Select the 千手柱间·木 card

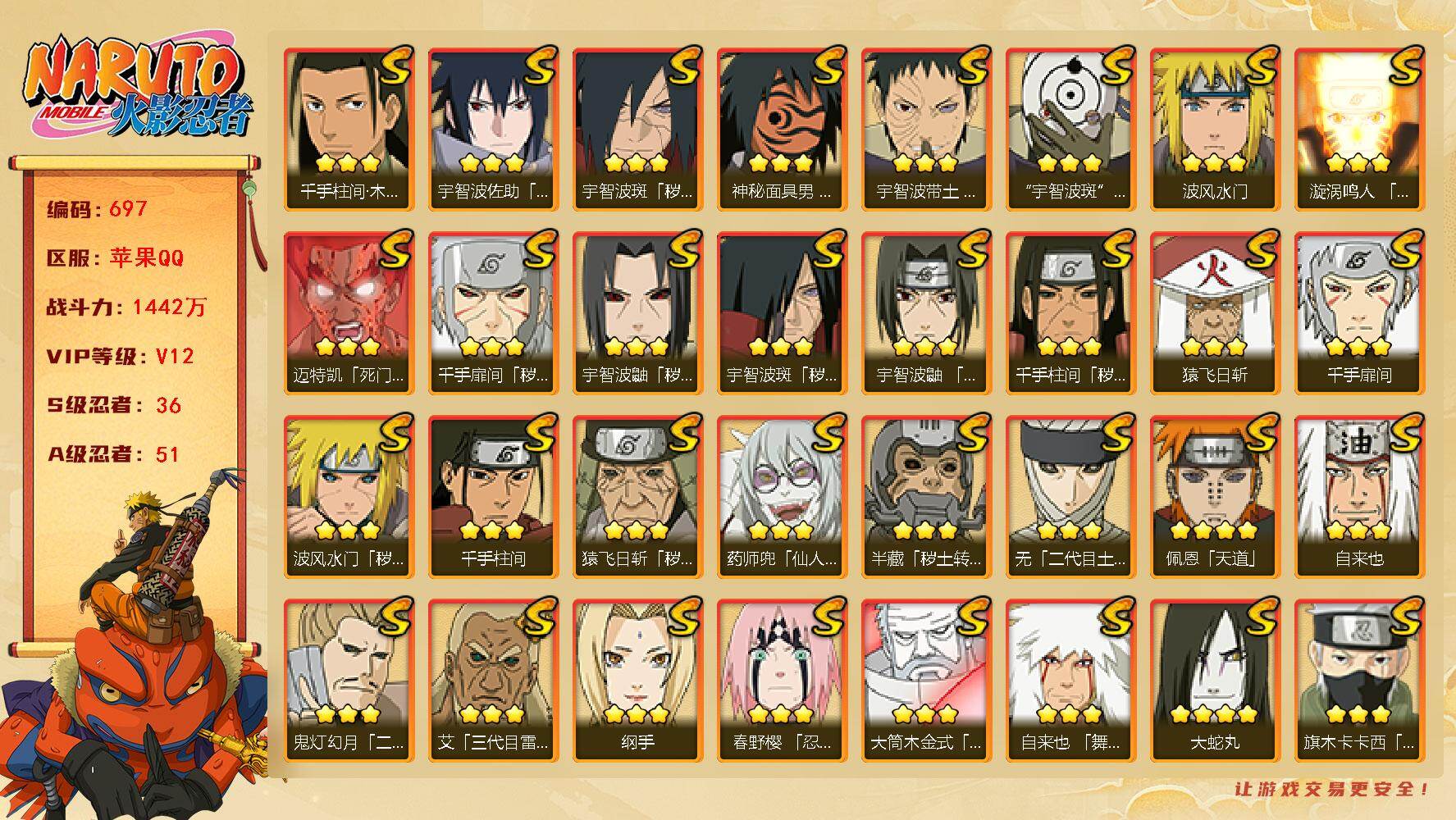click(349, 130)
